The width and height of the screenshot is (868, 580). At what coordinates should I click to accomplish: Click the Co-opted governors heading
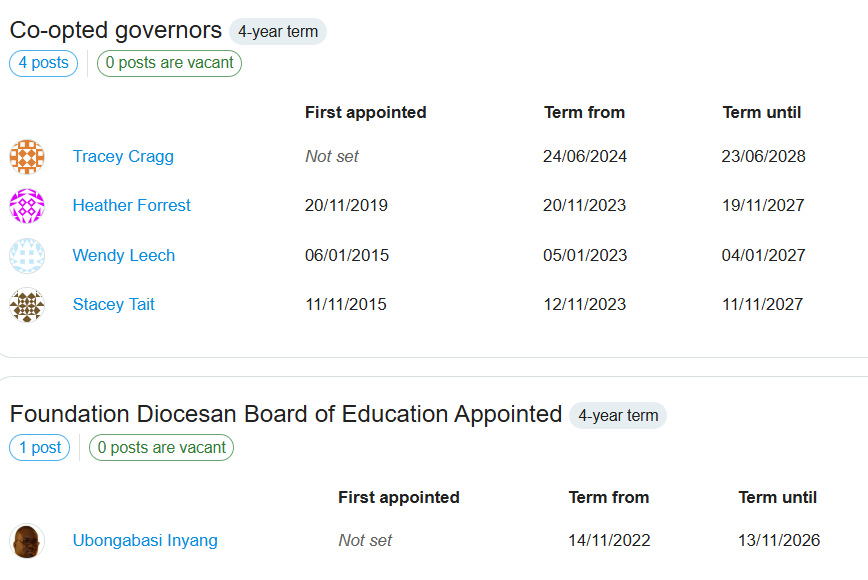[x=115, y=30]
